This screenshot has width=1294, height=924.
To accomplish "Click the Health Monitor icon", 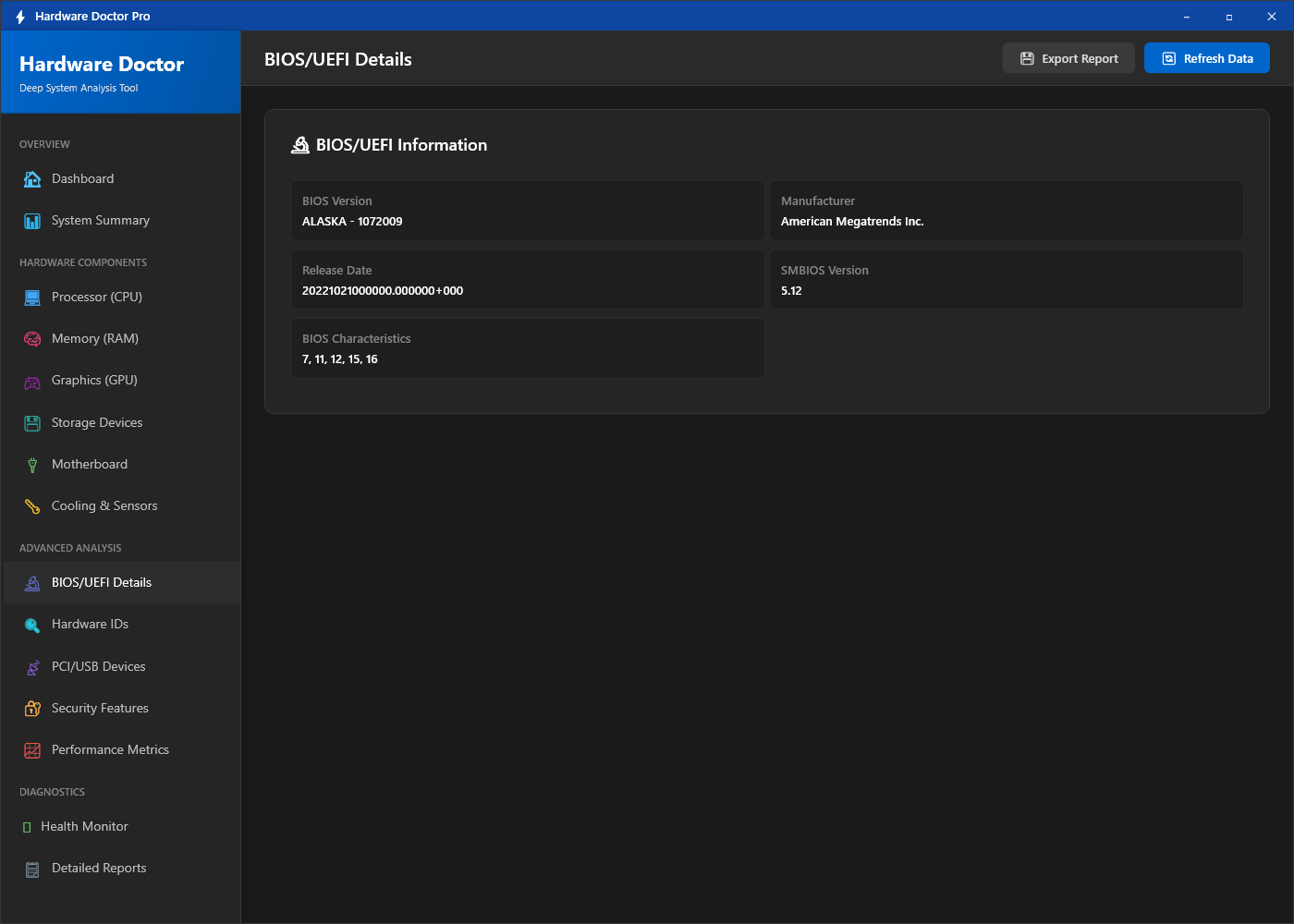I will click(x=27, y=827).
